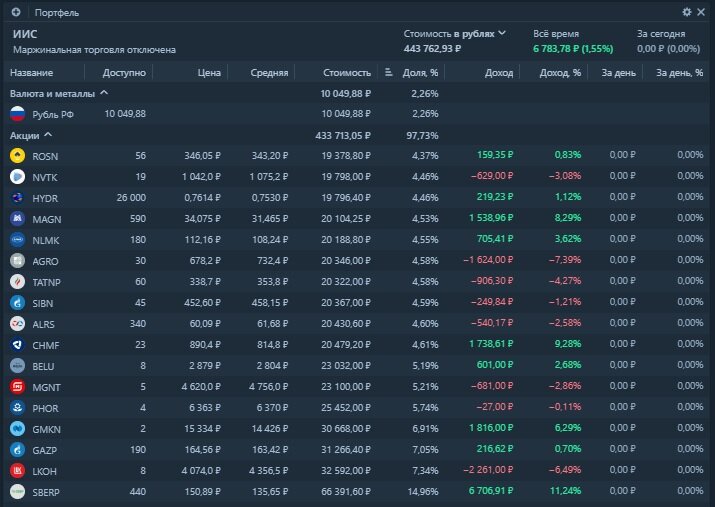Click the GAZP company logo
This screenshot has height=507, width=715.
(17, 450)
